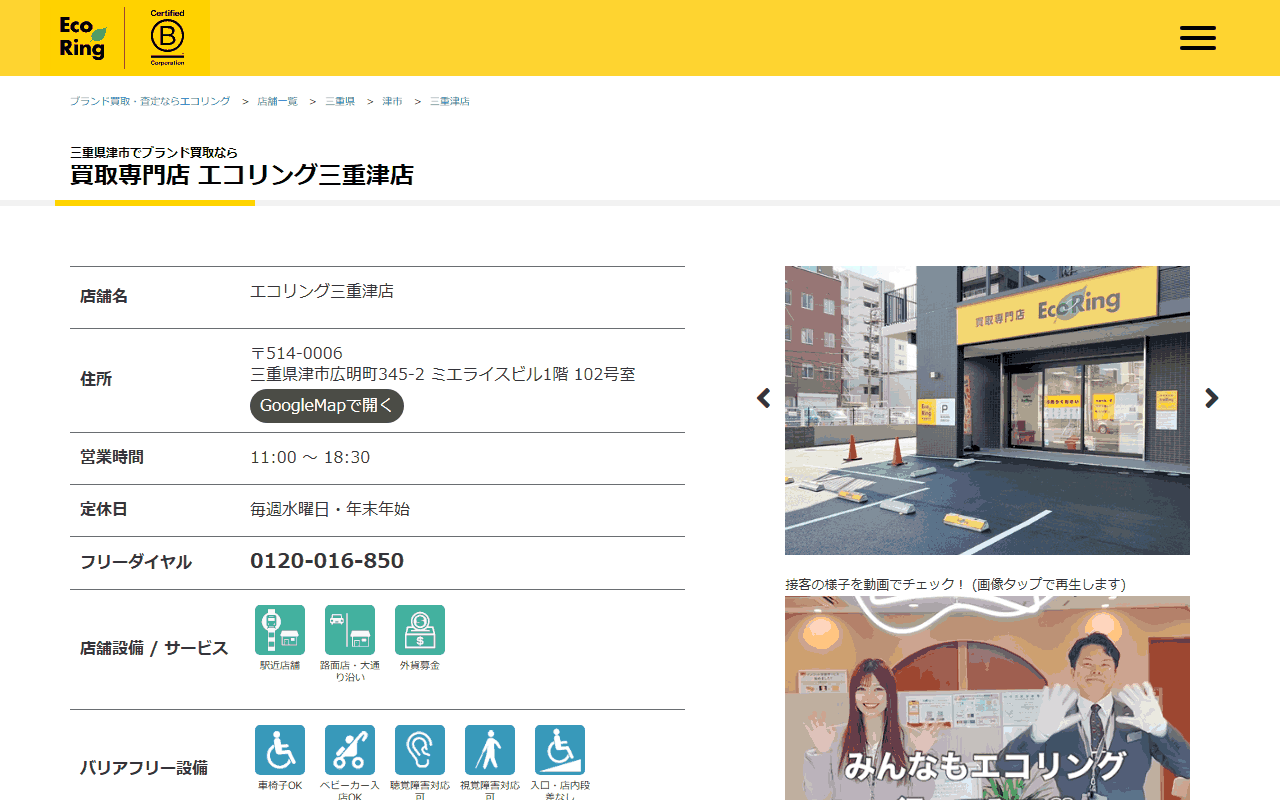Click the バリアフリー設備 row label
1280x800 pixels.
tap(144, 768)
